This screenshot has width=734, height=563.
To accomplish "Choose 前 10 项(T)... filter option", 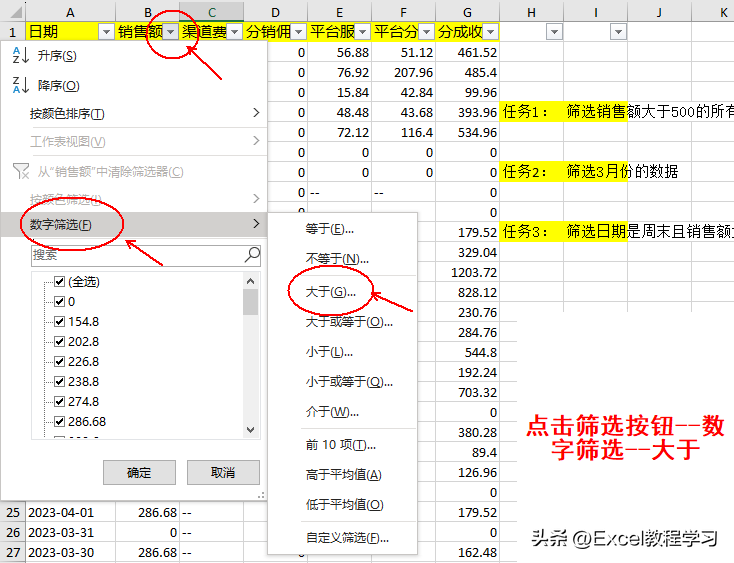I will pos(343,445).
